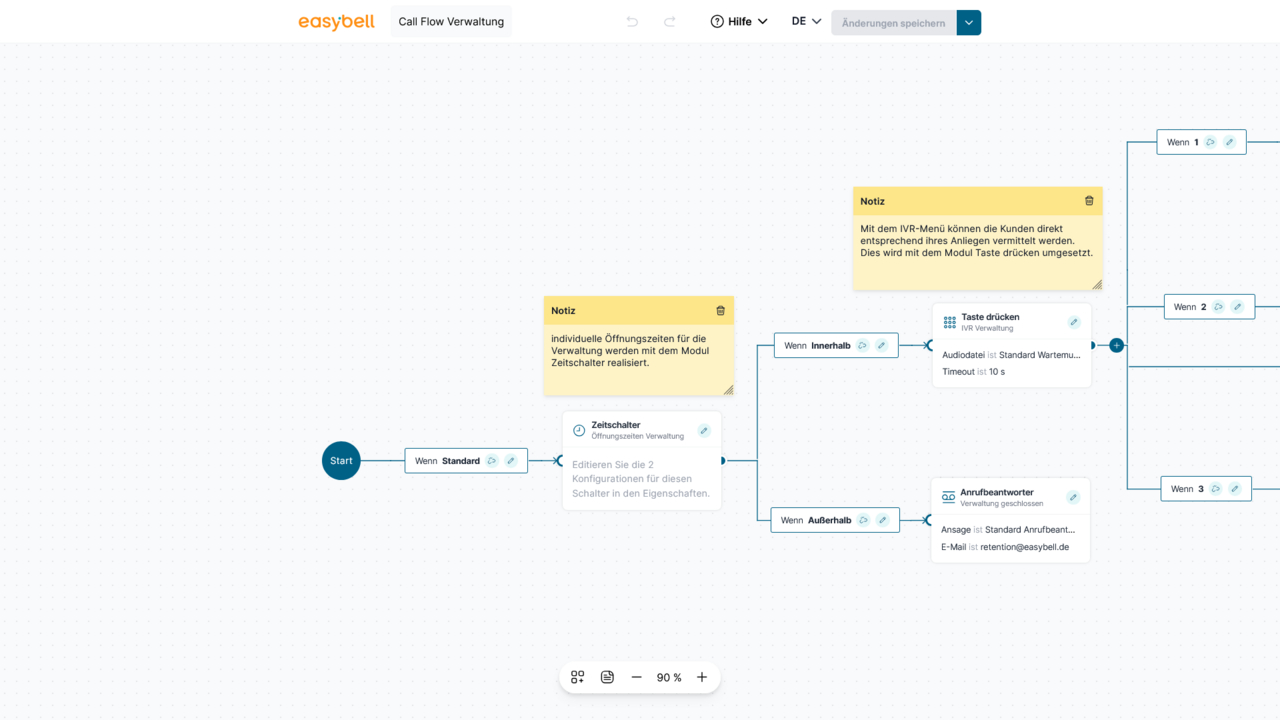The height and width of the screenshot is (720, 1280).
Task: Delete the IVR-Menü note with trash icon
Action: pos(1089,201)
